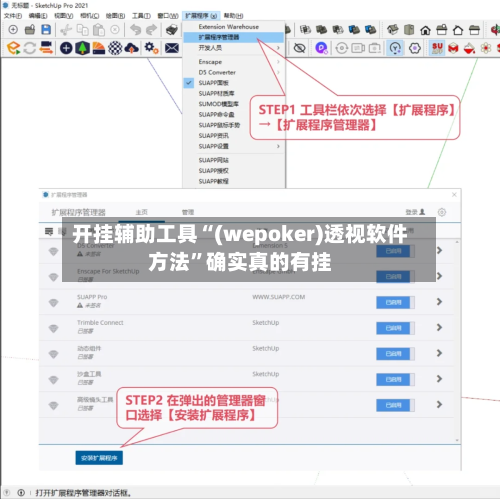Viewport: 500px width, 499px height.
Task: Open the 相机 menu
Action: [89, 16]
